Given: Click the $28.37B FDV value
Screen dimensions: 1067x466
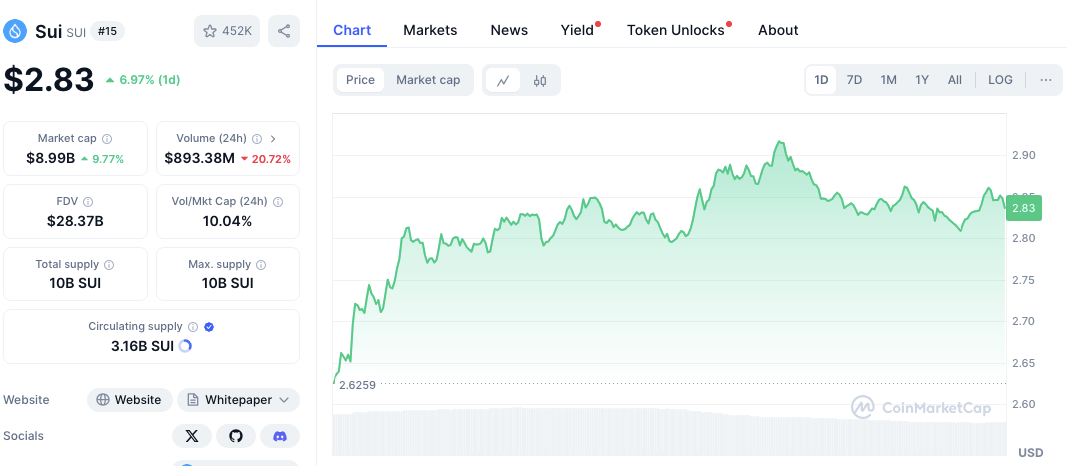Looking at the screenshot, I should (x=75, y=221).
